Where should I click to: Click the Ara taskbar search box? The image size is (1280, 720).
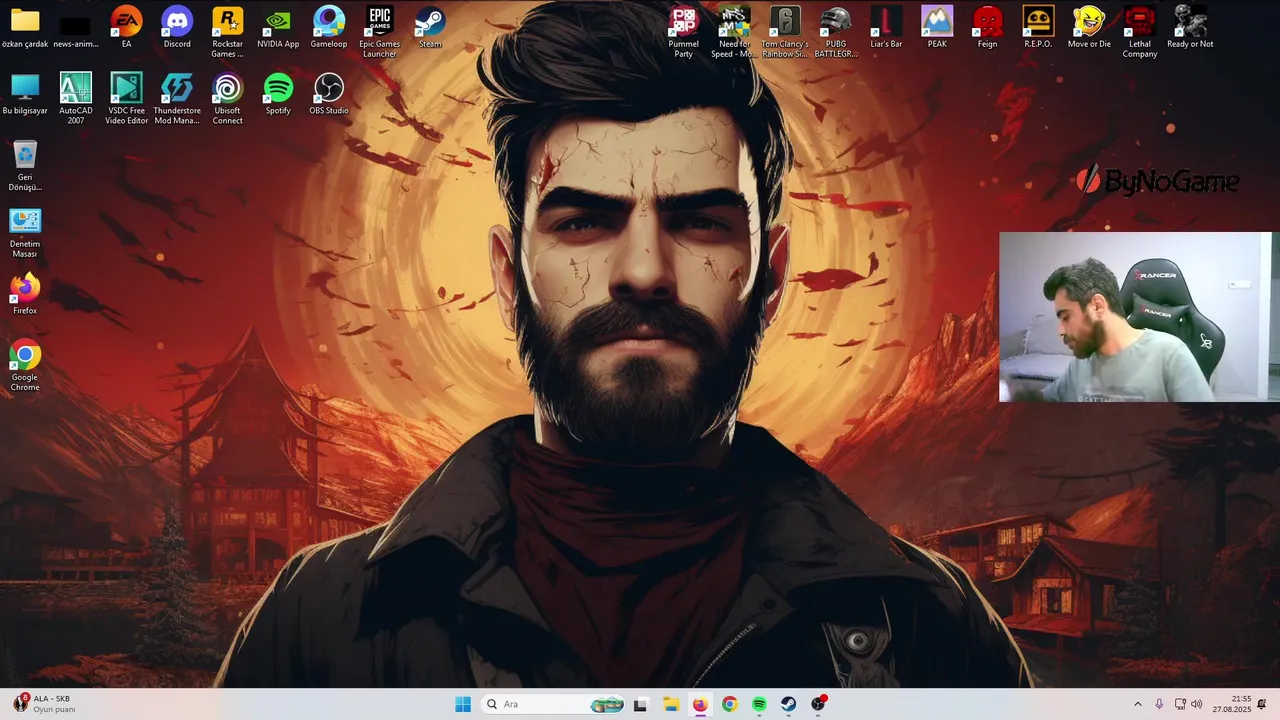[553, 704]
